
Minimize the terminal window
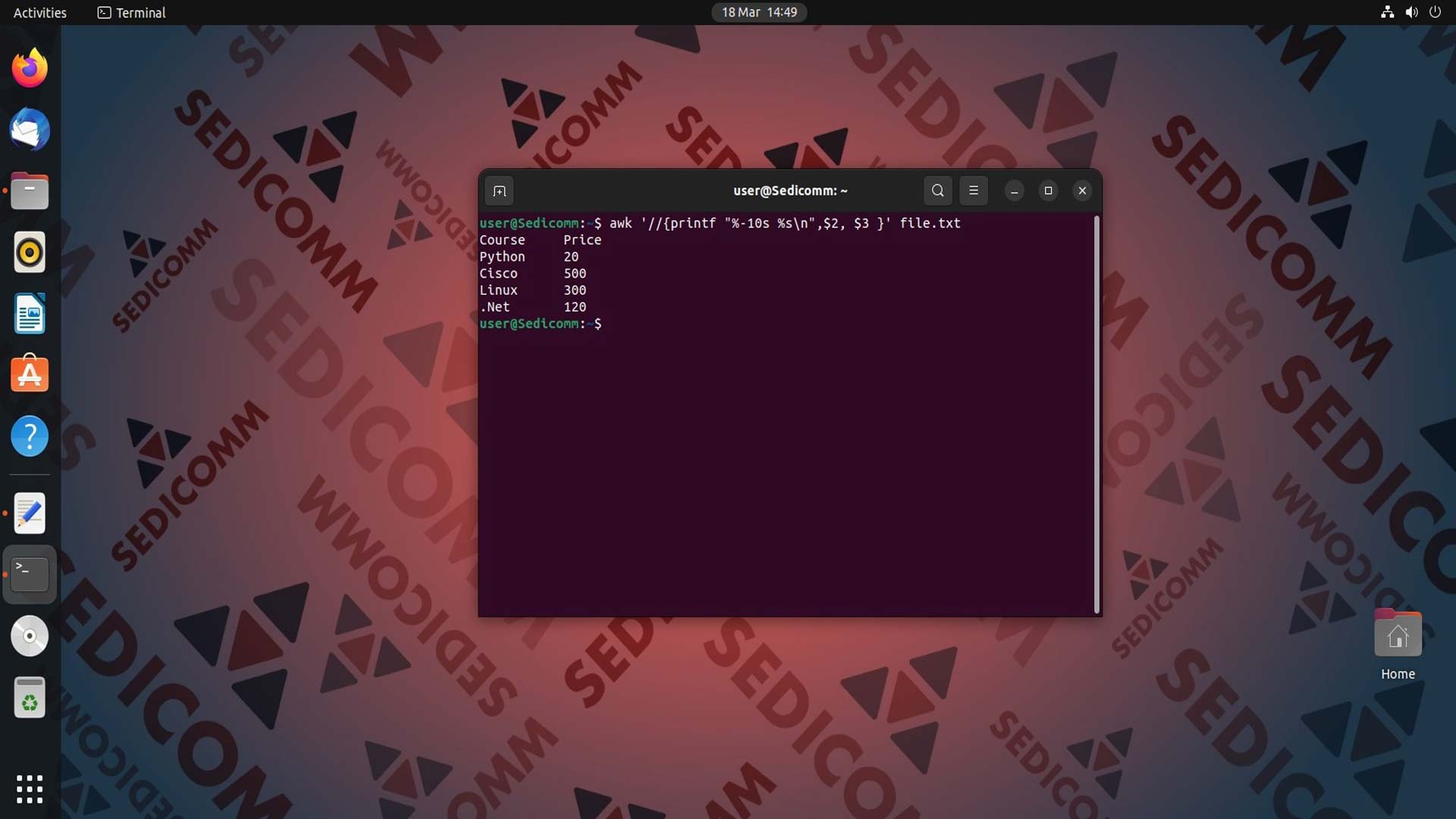click(1014, 191)
